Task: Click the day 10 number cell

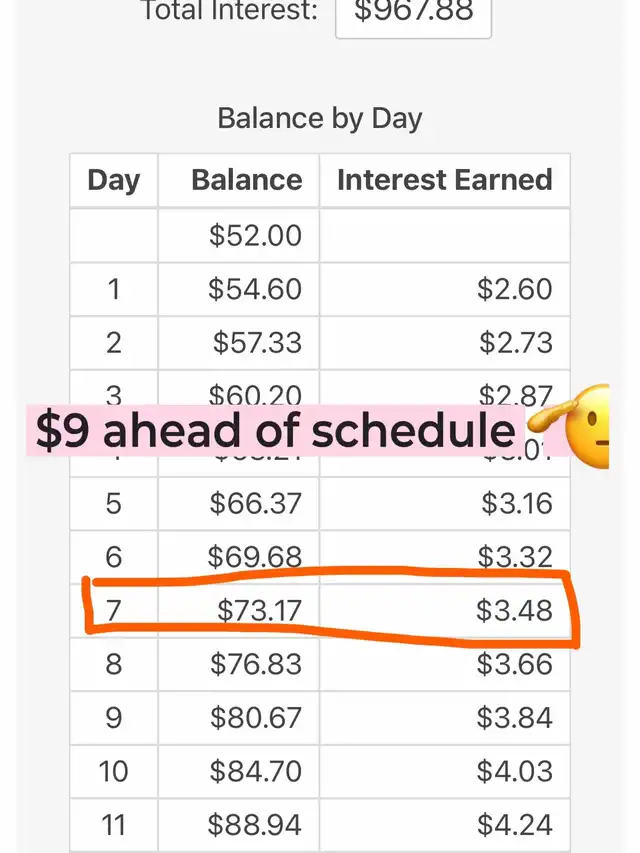Action: (113, 771)
